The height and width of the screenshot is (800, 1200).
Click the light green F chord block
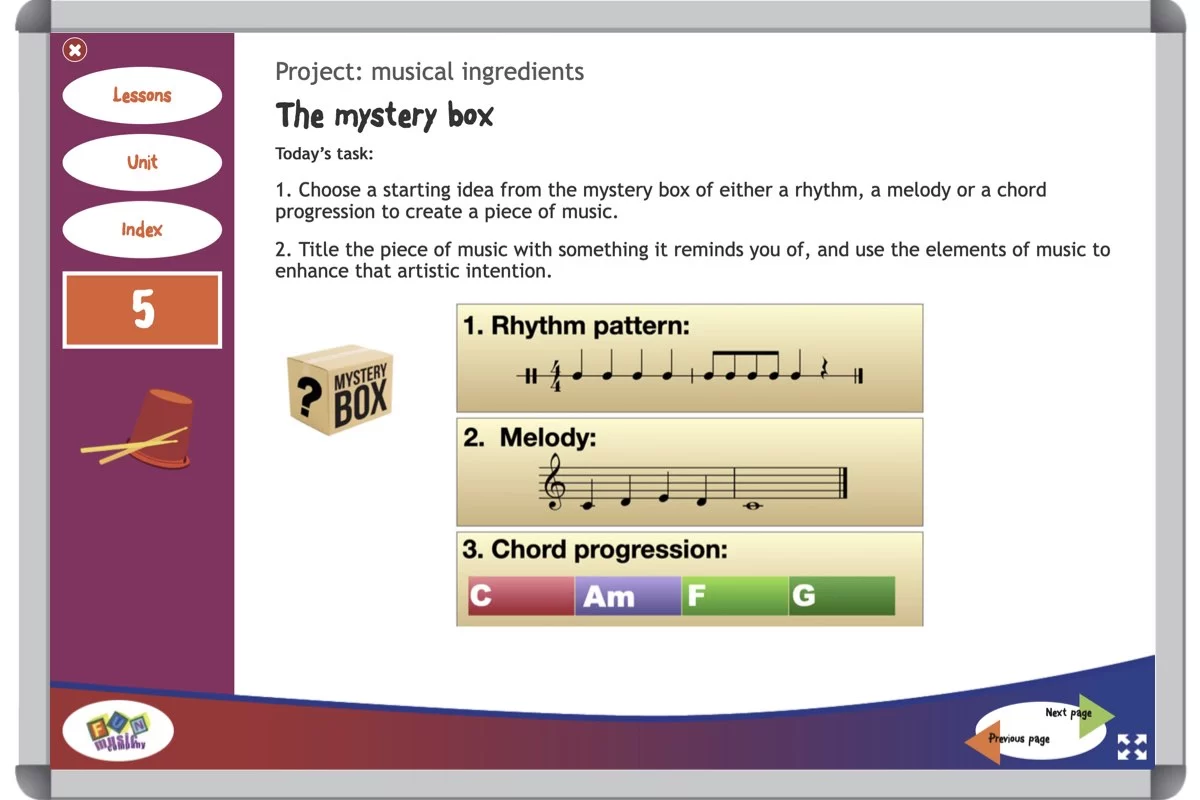pyautogui.click(x=734, y=596)
